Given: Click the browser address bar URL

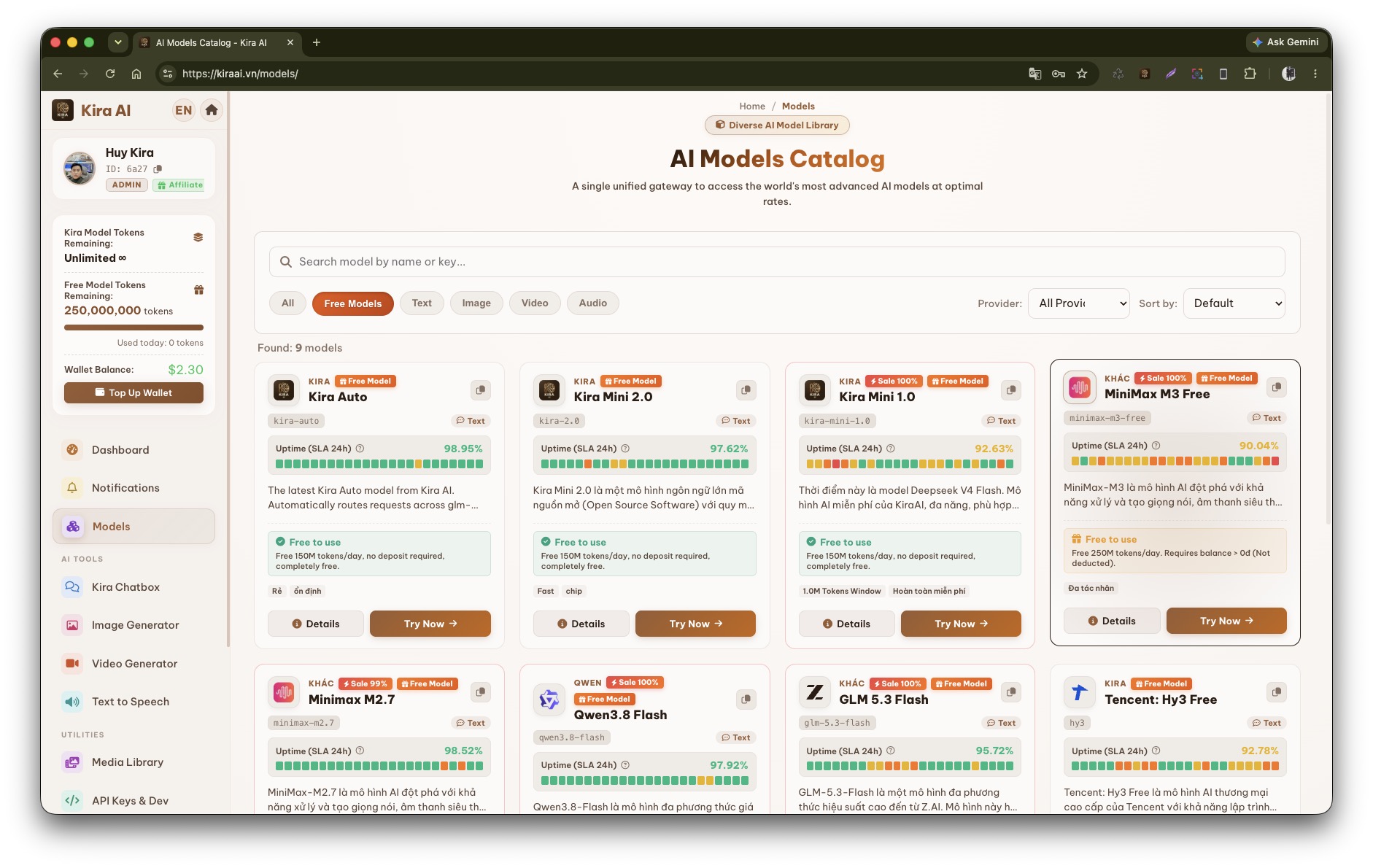Looking at the screenshot, I should (240, 74).
